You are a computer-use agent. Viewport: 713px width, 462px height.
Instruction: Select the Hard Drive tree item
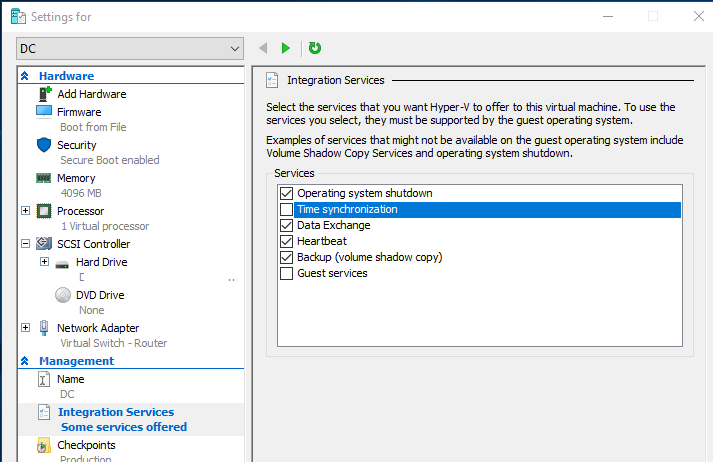pyautogui.click(x=101, y=262)
